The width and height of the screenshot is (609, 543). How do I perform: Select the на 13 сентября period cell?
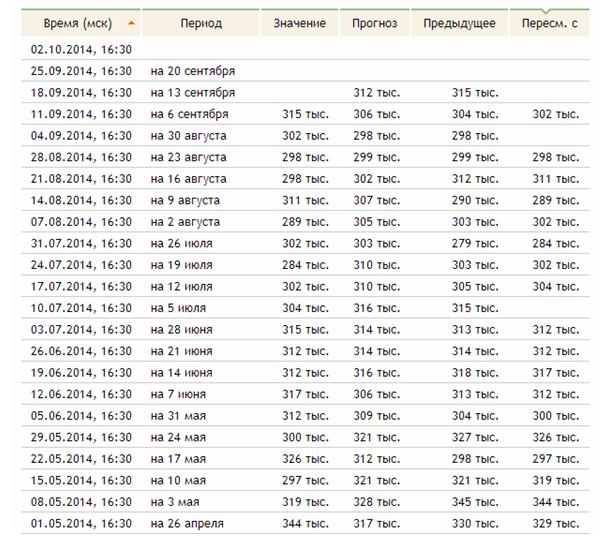(193, 92)
